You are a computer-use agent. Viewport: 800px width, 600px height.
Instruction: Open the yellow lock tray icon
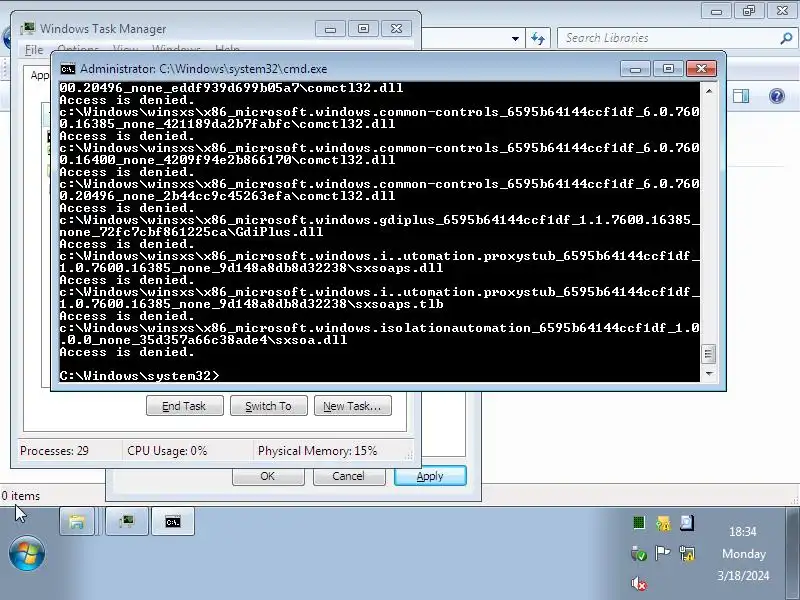coord(663,523)
